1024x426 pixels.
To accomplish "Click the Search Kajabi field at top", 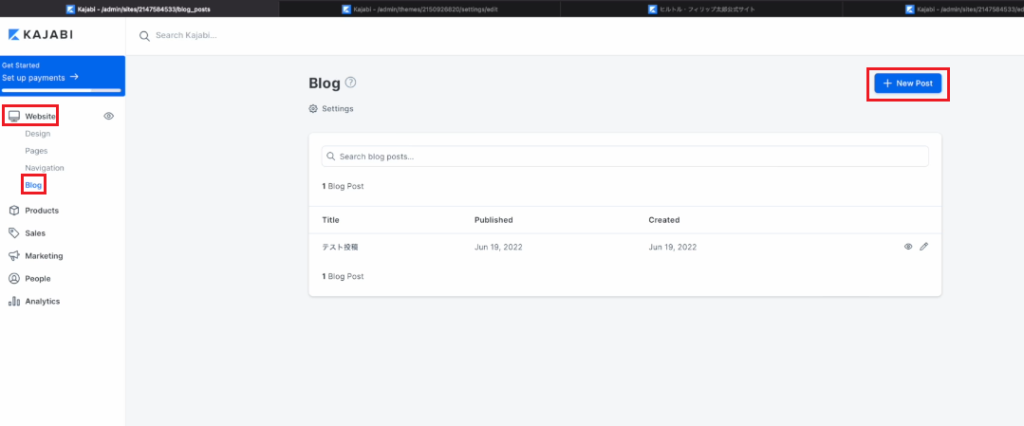I will 186,35.
